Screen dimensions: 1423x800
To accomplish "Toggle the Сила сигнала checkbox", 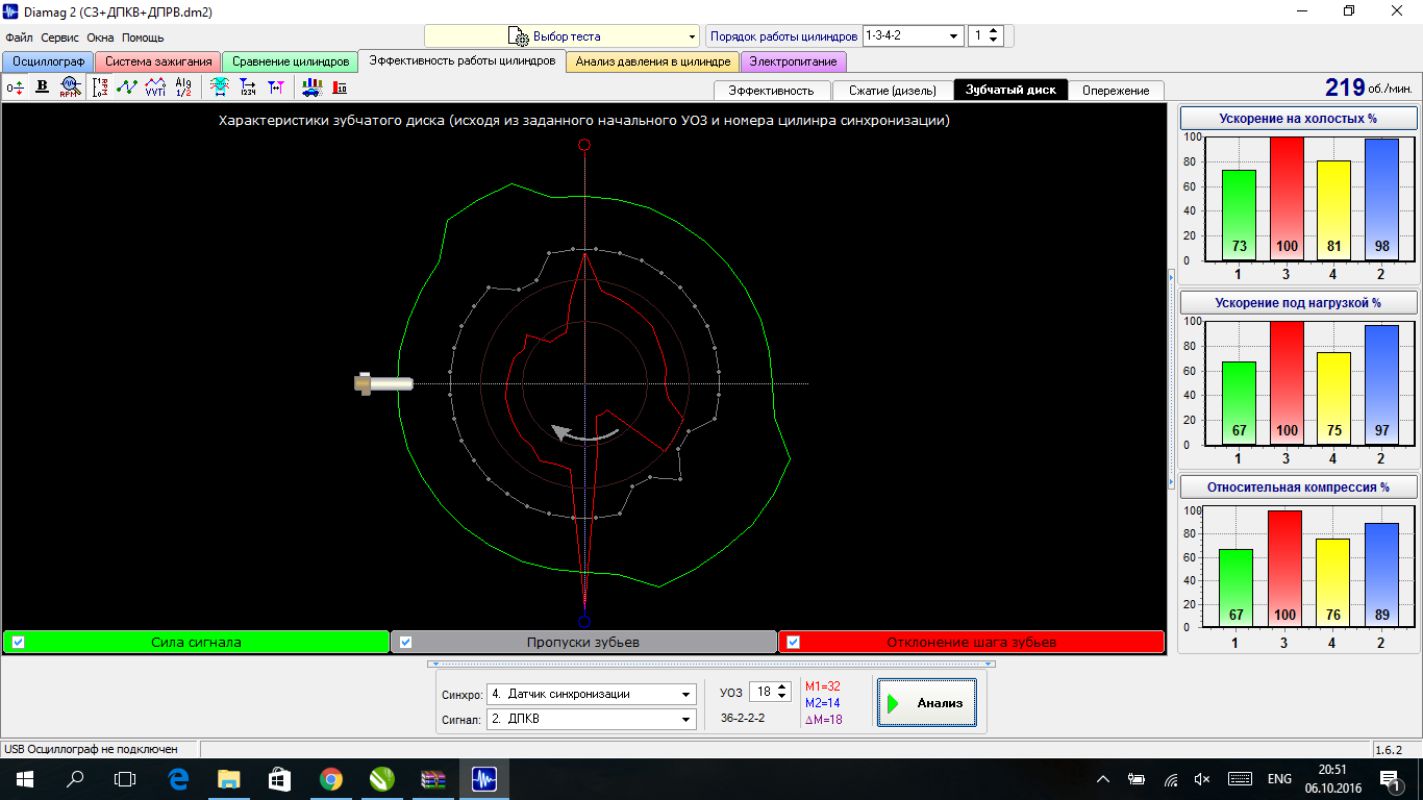I will coord(18,642).
